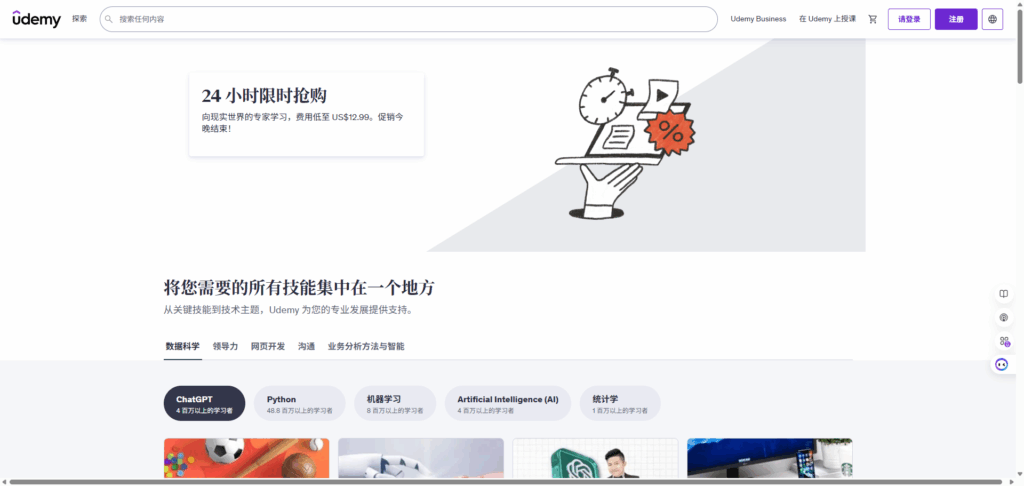Select the Artificial Intelligence (AI) topic pill
The image size is (1024, 486).
tap(508, 404)
